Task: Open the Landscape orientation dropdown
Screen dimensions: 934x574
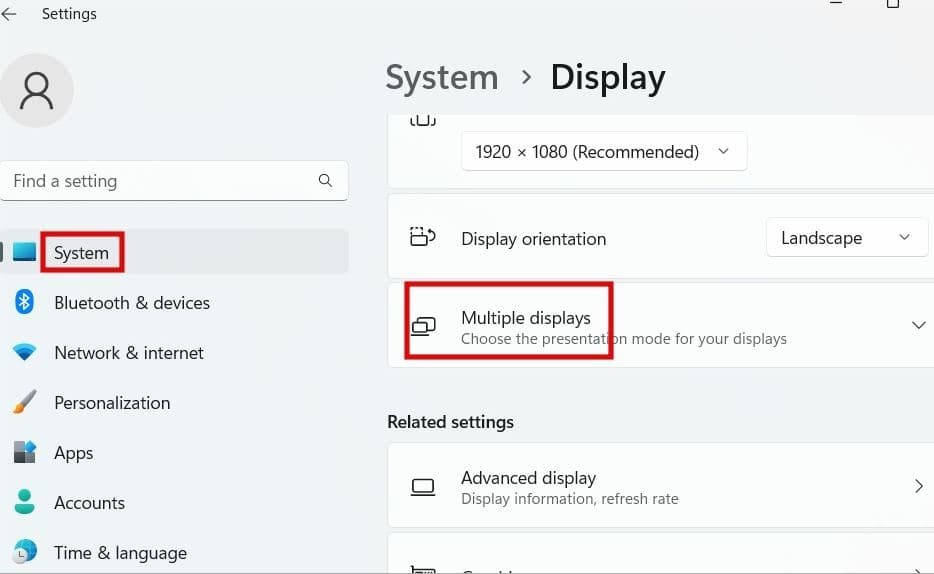Action: click(846, 238)
